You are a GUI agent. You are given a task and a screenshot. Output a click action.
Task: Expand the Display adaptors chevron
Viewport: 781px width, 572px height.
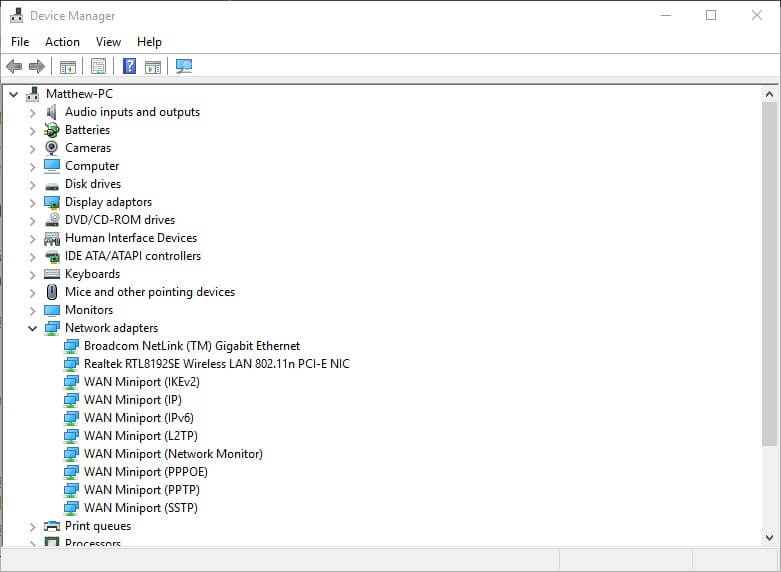[33, 202]
